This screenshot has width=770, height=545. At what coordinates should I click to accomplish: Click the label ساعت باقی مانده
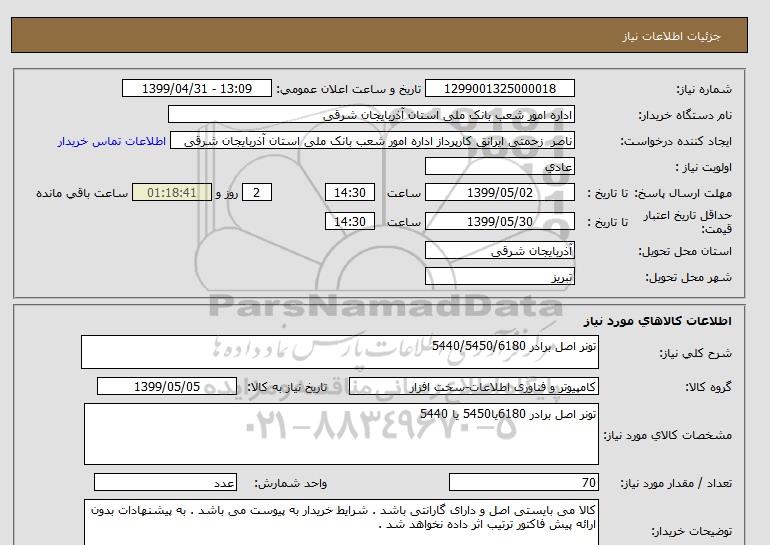point(82,193)
